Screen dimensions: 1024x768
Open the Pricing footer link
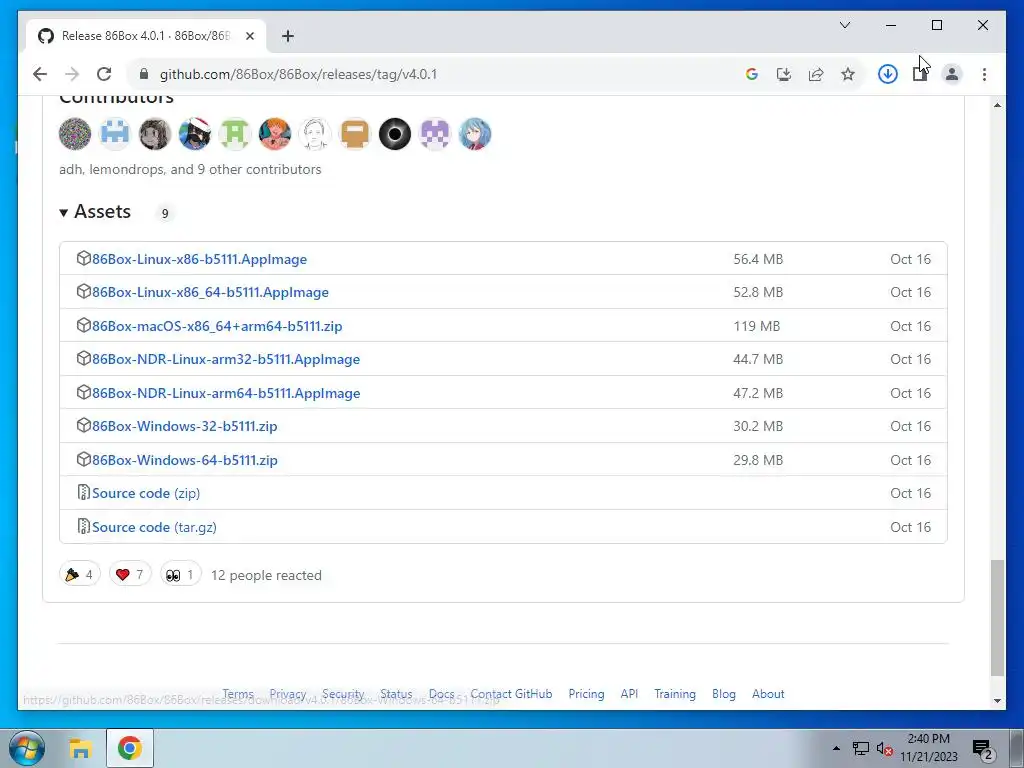pos(586,694)
